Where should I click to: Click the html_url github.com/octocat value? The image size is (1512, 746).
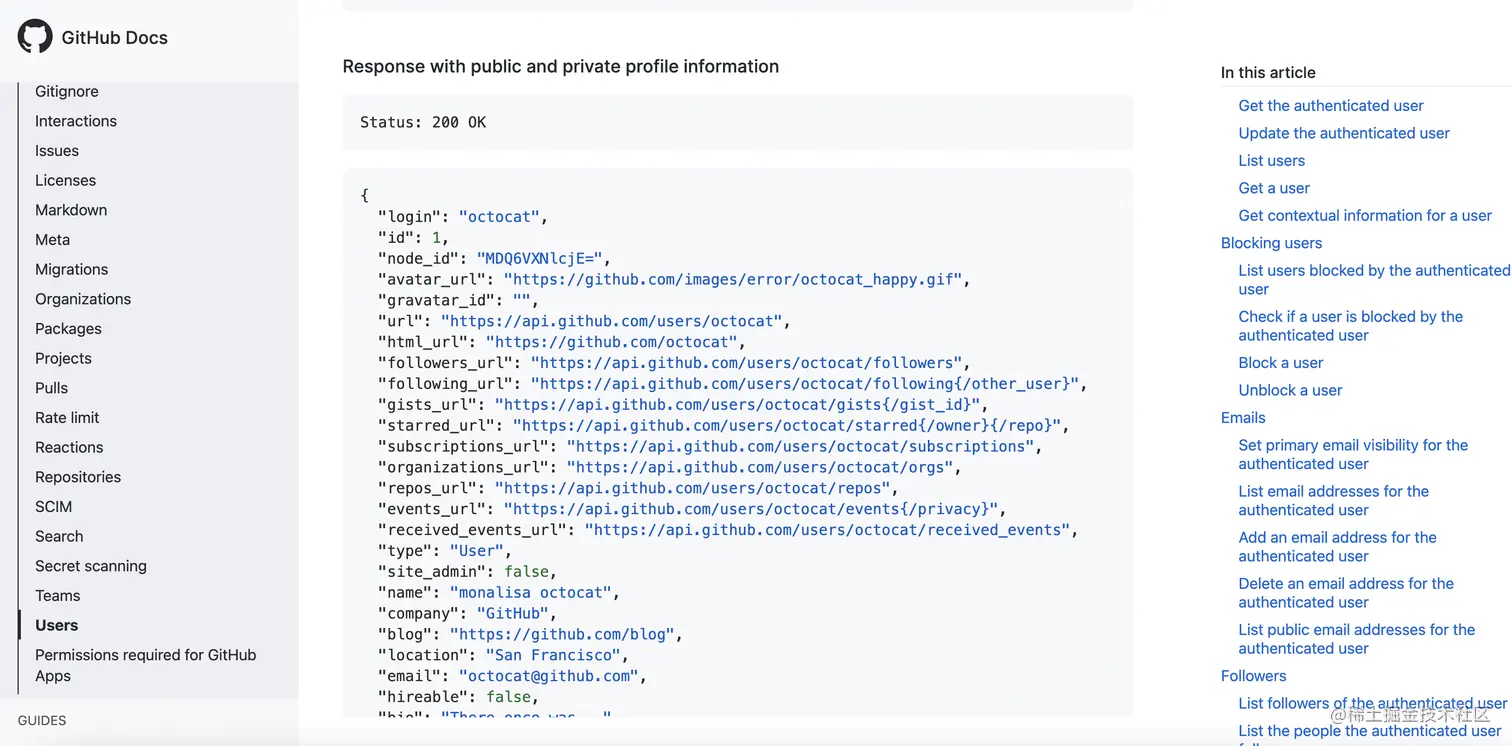[x=612, y=342]
